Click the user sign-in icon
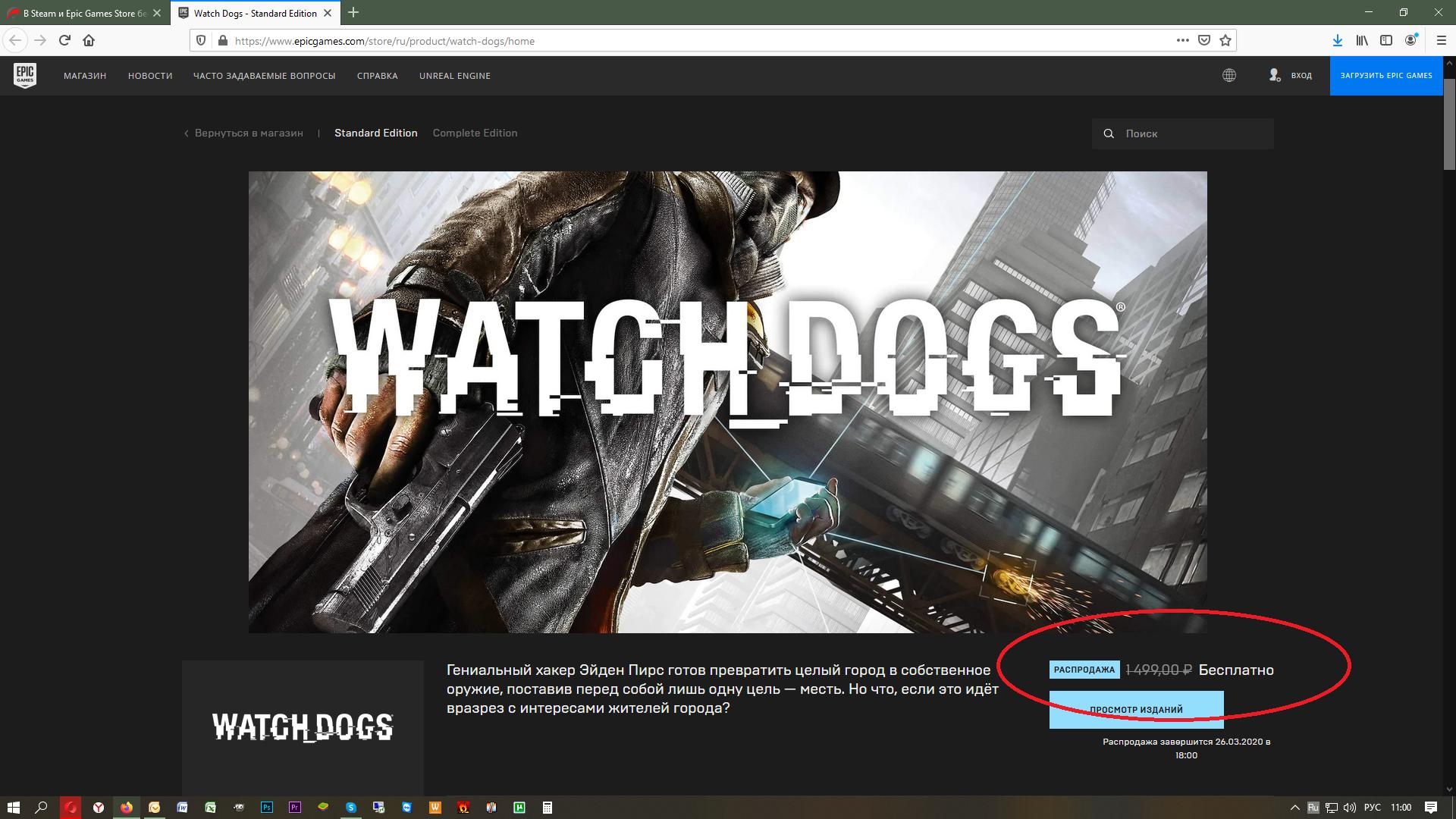Screen dimensions: 1456x819 [x=1275, y=75]
